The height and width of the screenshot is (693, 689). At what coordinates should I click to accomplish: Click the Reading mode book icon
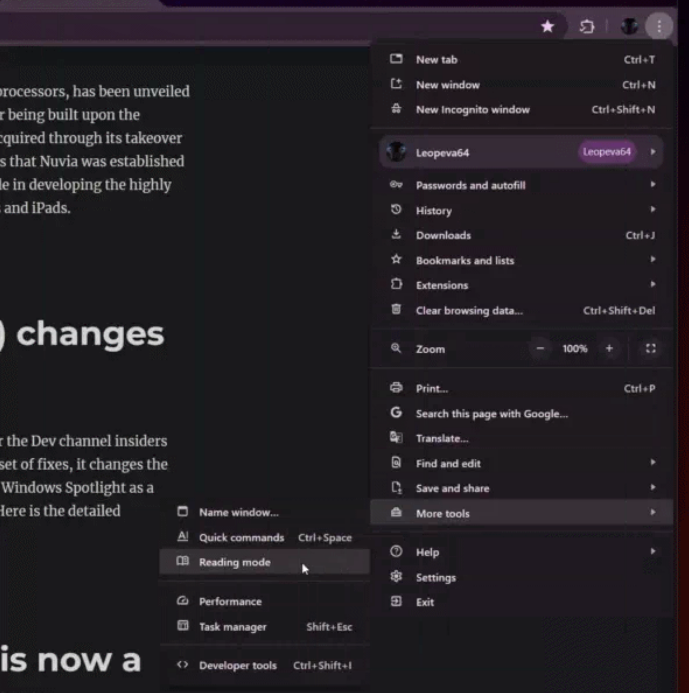point(183,561)
